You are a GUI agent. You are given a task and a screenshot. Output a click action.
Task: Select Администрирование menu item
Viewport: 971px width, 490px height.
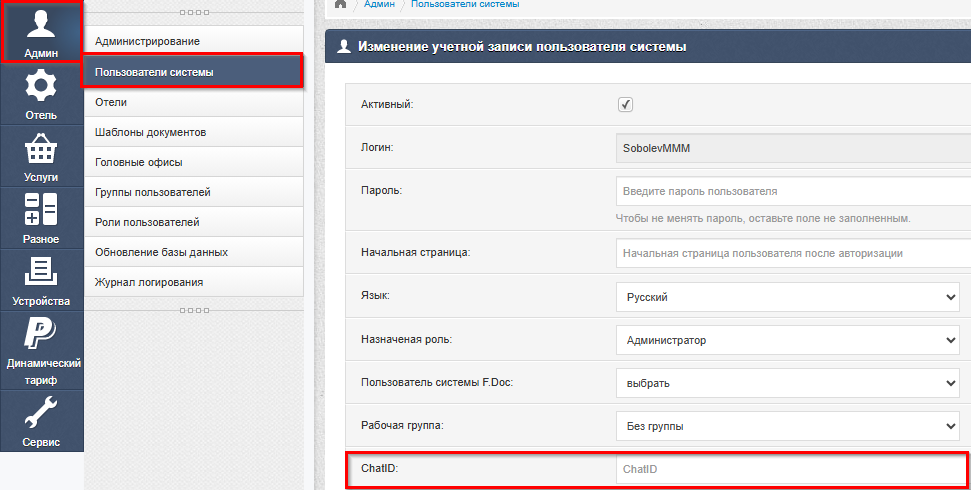pyautogui.click(x=193, y=41)
